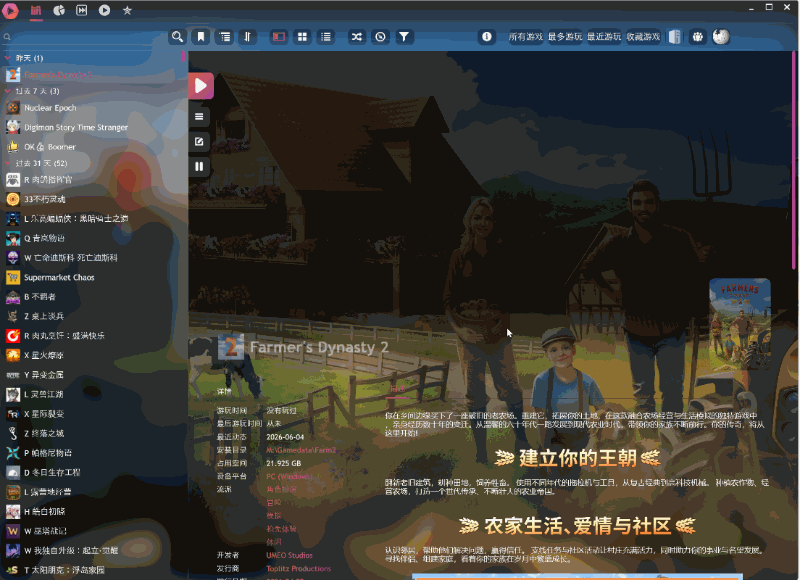Select the 最近游玩 filter preset
This screenshot has width=800, height=580.
(x=604, y=37)
